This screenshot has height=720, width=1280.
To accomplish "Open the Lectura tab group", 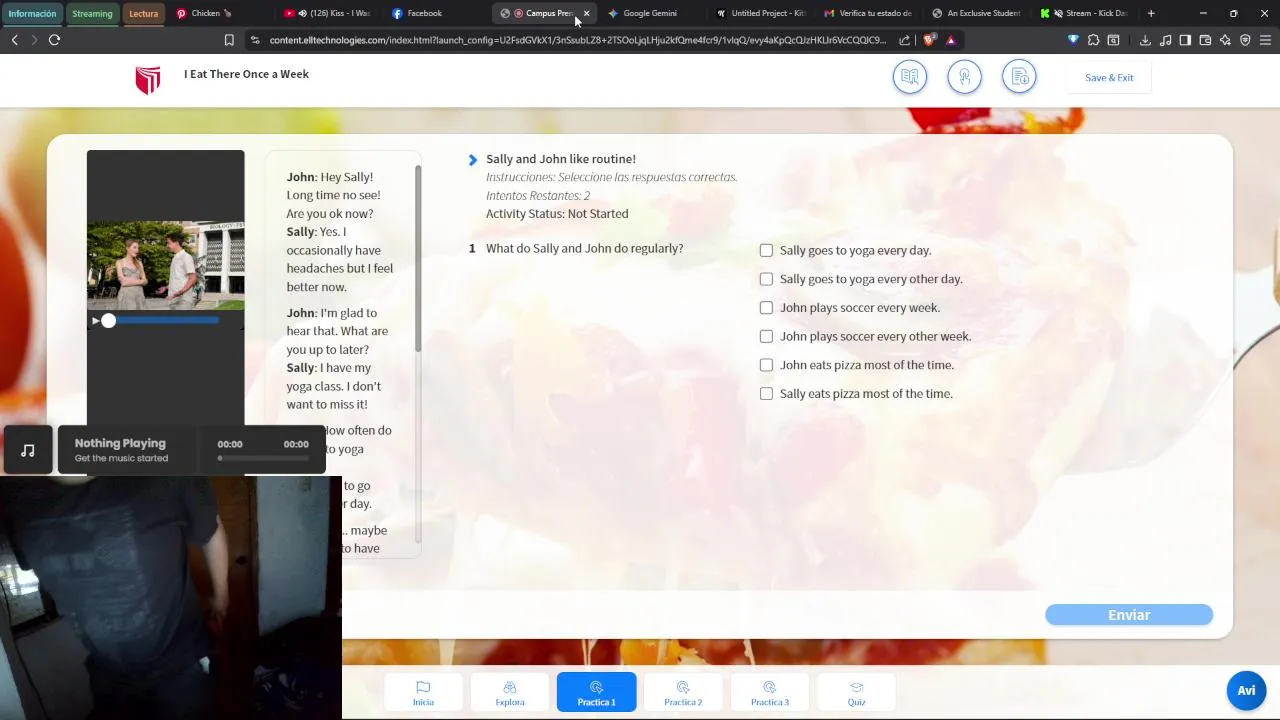I will pyautogui.click(x=143, y=13).
